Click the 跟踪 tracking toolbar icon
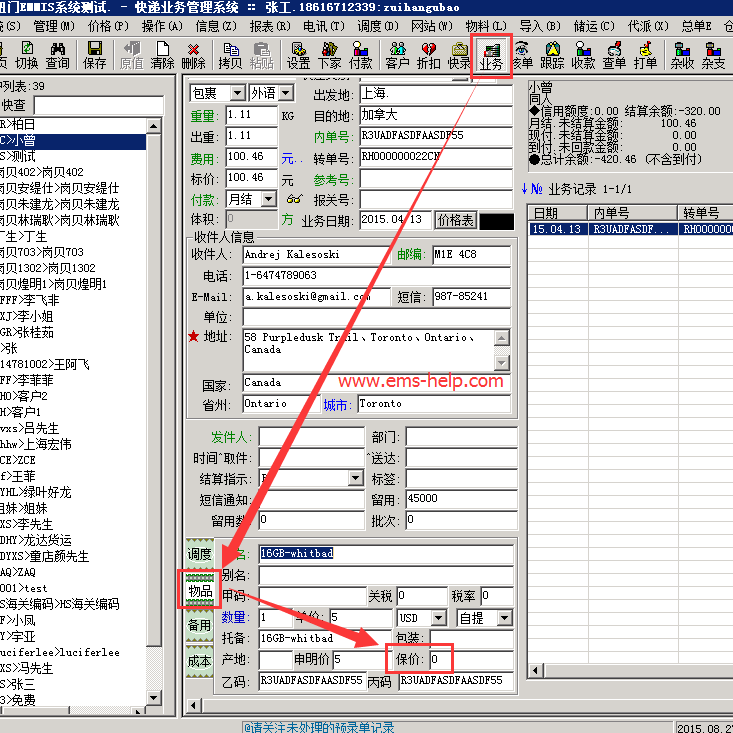The image size is (733, 733). point(553,55)
